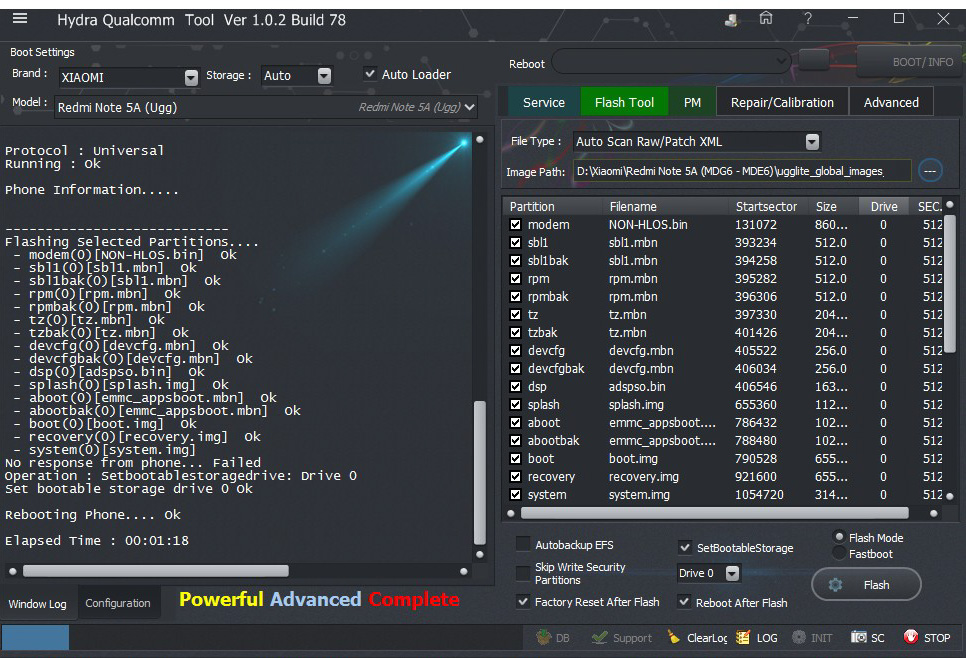Click the small button next to Reboot dropdown
This screenshot has width=966, height=658.
[x=814, y=60]
